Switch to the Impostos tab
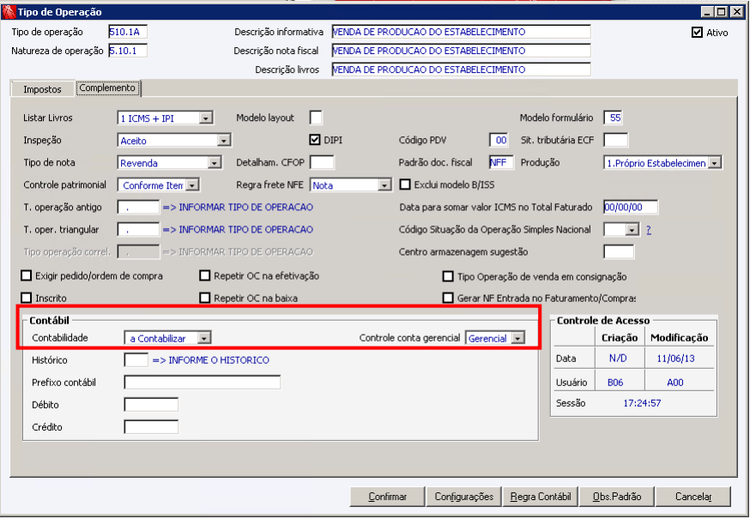 pyautogui.click(x=42, y=89)
